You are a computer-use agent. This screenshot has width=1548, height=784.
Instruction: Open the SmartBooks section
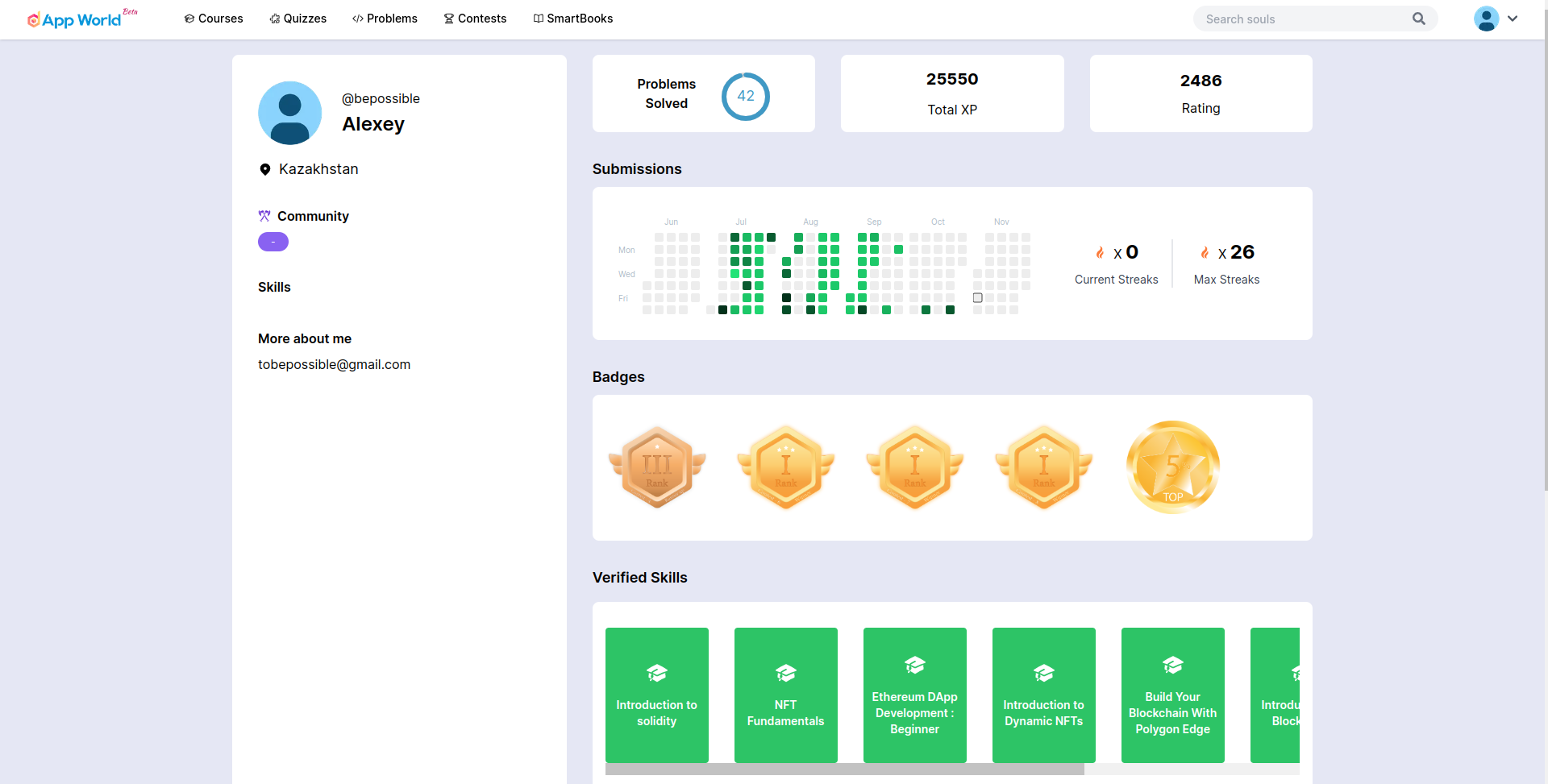pos(572,19)
